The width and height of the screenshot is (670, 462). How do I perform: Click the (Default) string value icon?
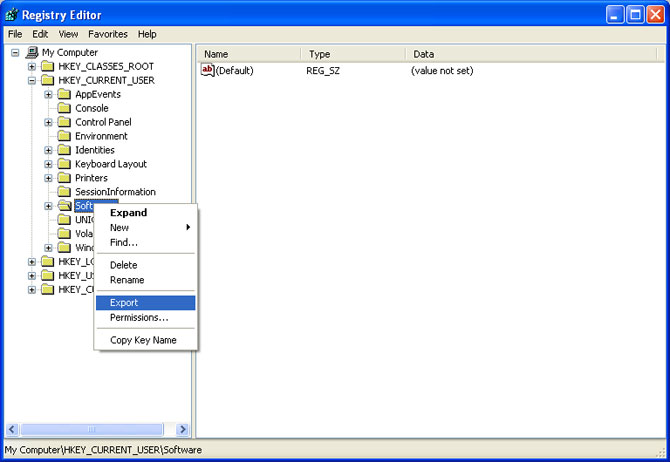pos(208,70)
